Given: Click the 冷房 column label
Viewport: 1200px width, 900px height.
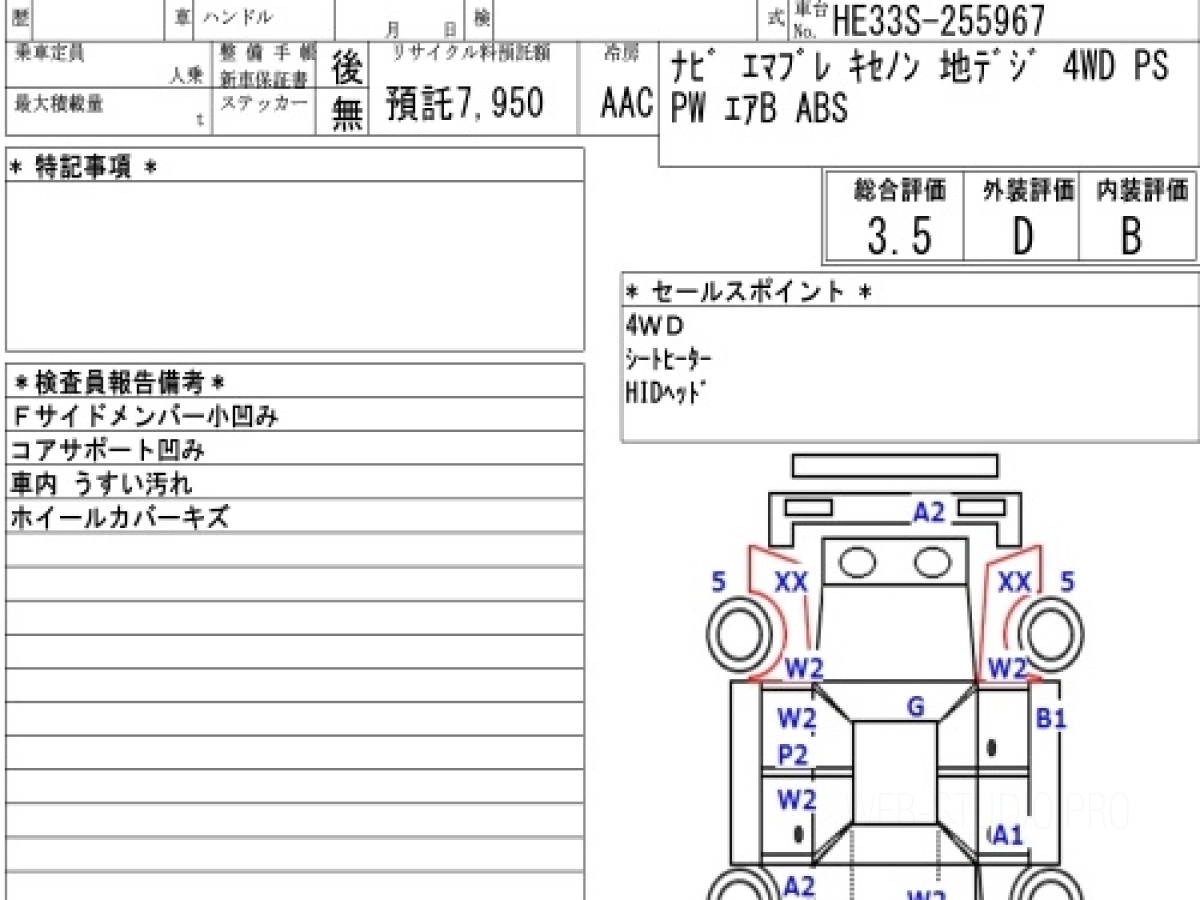Looking at the screenshot, I should click(x=620, y=54).
